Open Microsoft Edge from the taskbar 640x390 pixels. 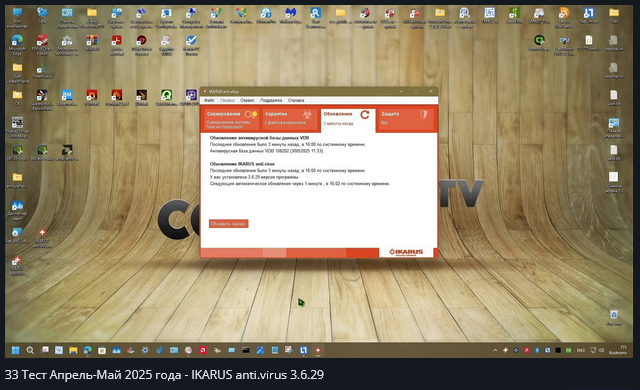click(x=87, y=350)
